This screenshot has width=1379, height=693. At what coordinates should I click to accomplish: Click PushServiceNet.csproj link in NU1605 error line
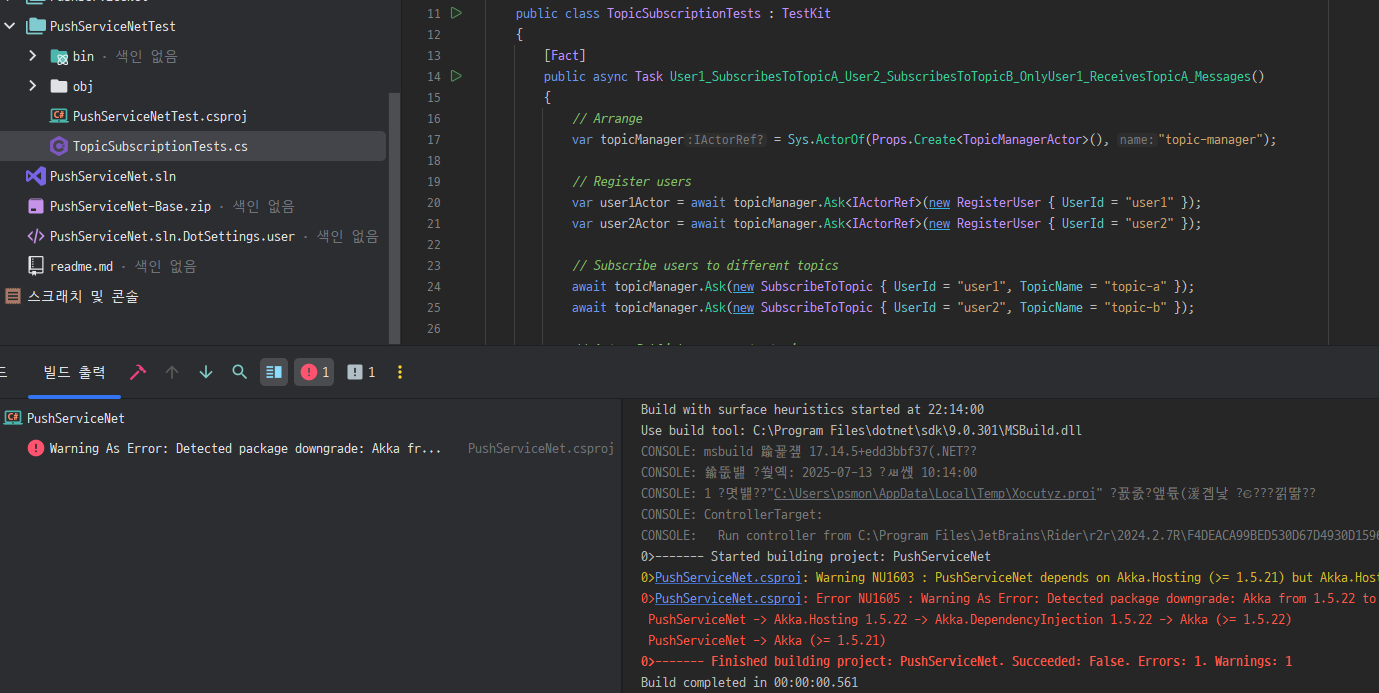click(x=728, y=598)
